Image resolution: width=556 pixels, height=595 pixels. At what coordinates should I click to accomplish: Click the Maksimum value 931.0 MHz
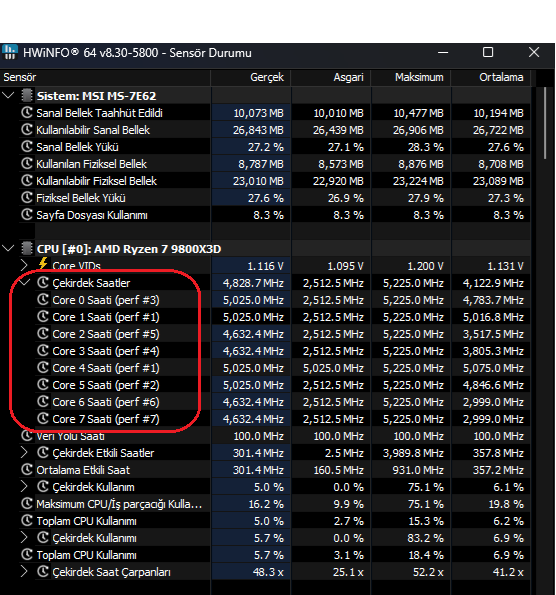tap(418, 470)
